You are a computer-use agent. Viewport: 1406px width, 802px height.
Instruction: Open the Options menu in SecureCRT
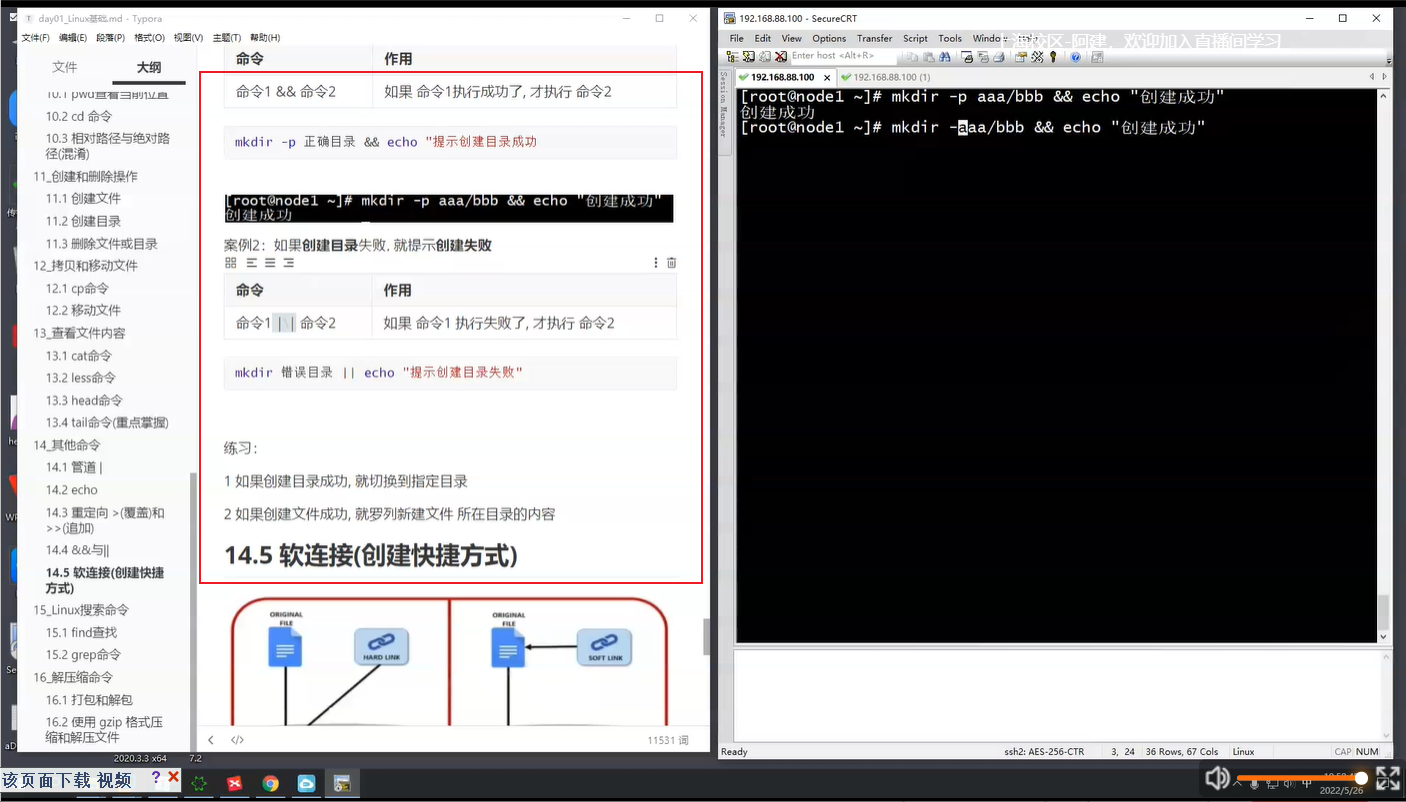pyautogui.click(x=829, y=38)
